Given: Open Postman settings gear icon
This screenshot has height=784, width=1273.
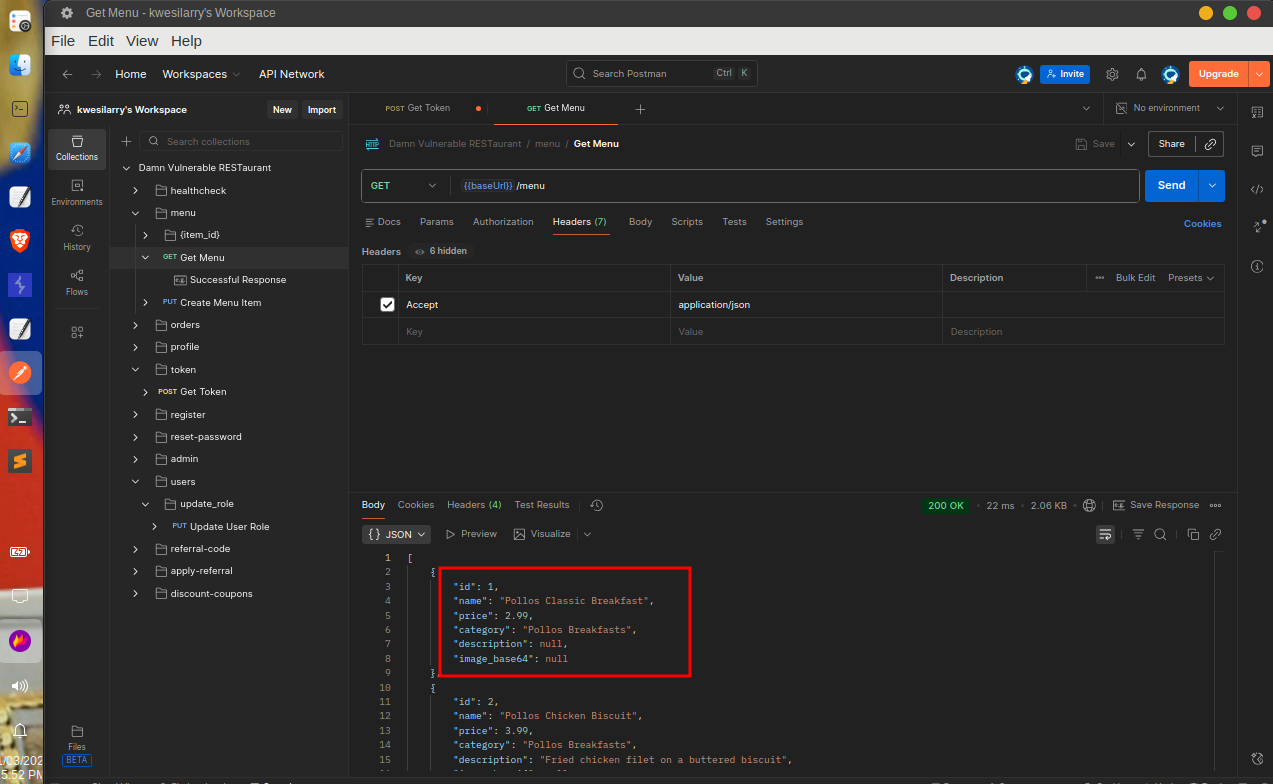Looking at the screenshot, I should [1112, 74].
